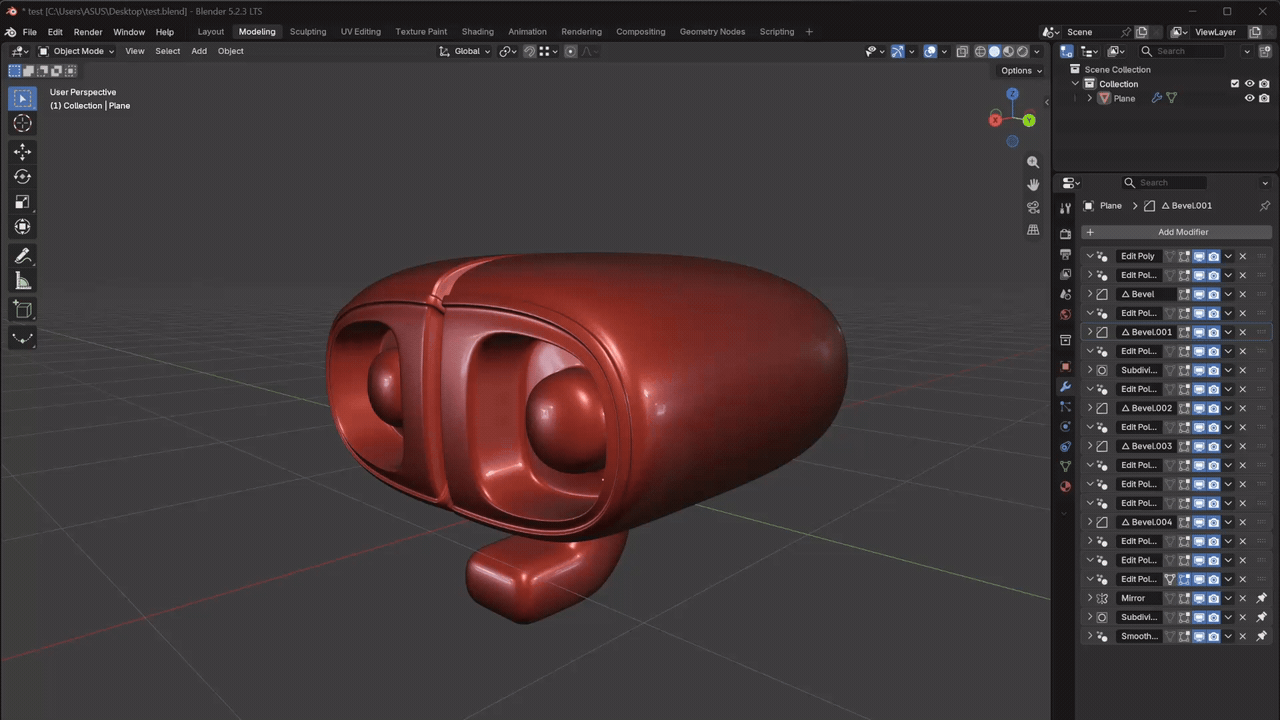Toggle Collection visibility eye in outliner
Image resolution: width=1280 pixels, height=720 pixels.
[x=1249, y=84]
